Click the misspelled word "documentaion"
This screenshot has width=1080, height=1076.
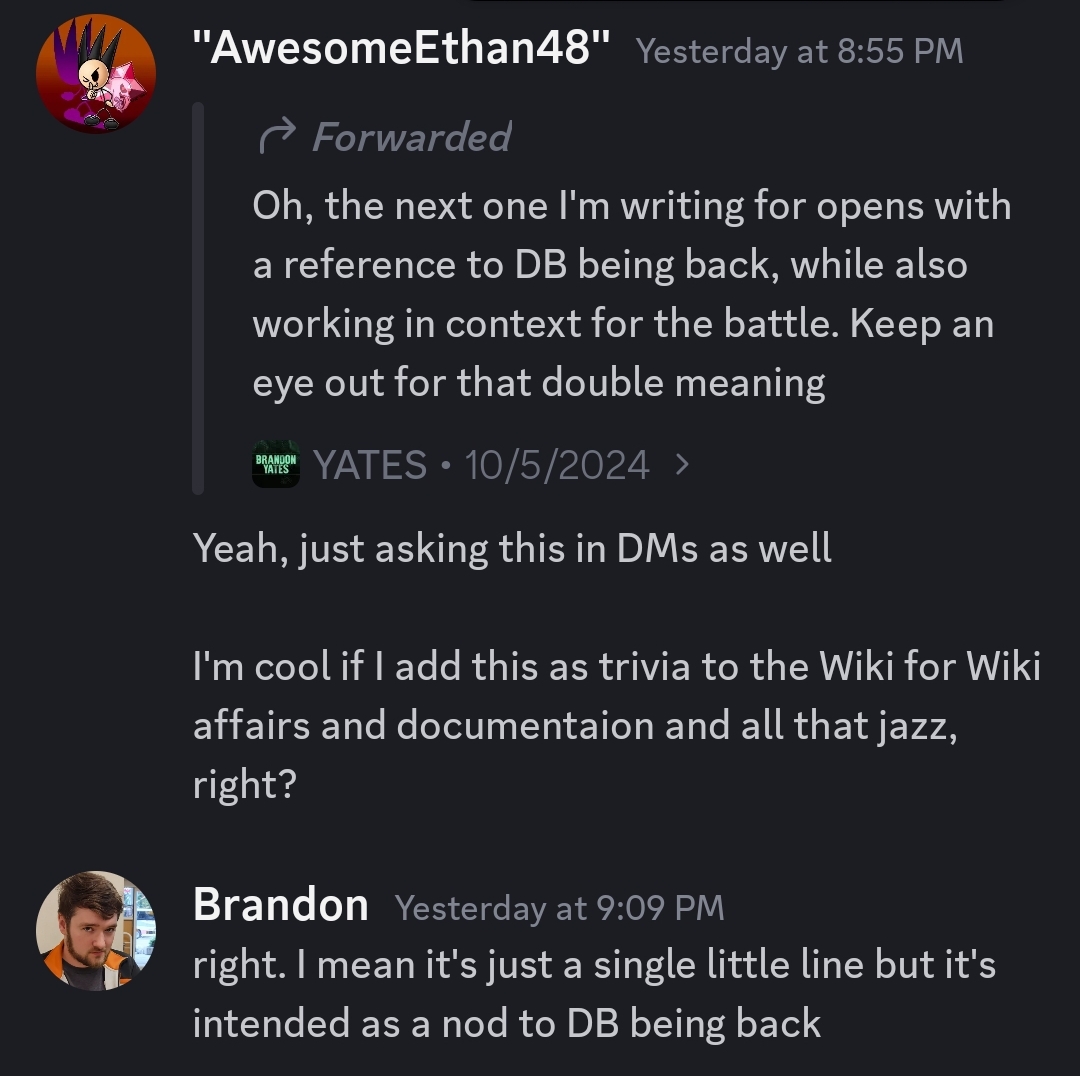(x=525, y=725)
